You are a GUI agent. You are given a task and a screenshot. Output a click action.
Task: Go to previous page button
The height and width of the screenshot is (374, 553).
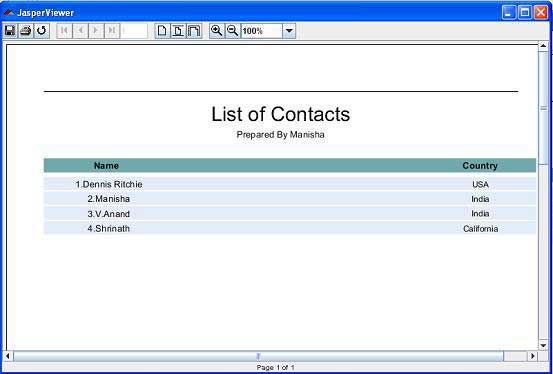click(x=80, y=31)
